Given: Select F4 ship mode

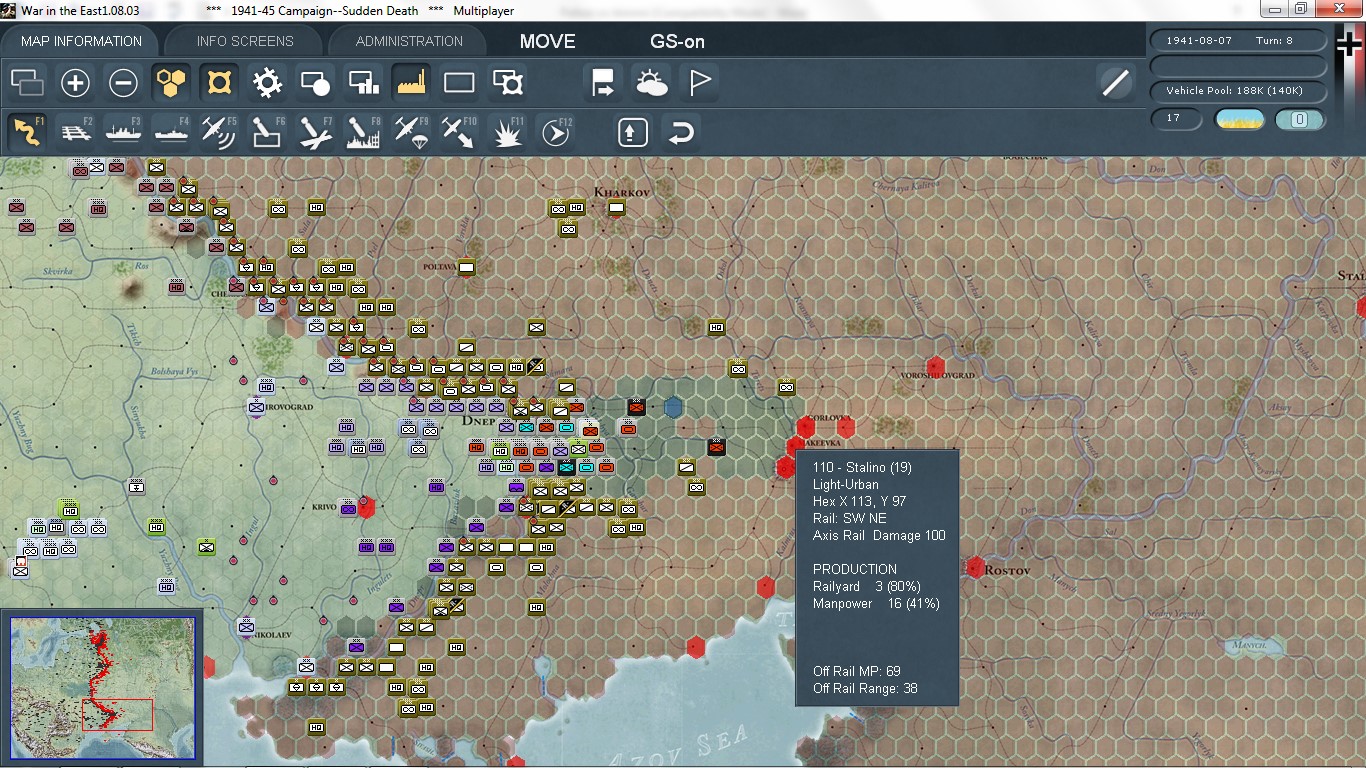Looking at the screenshot, I should pos(171,132).
